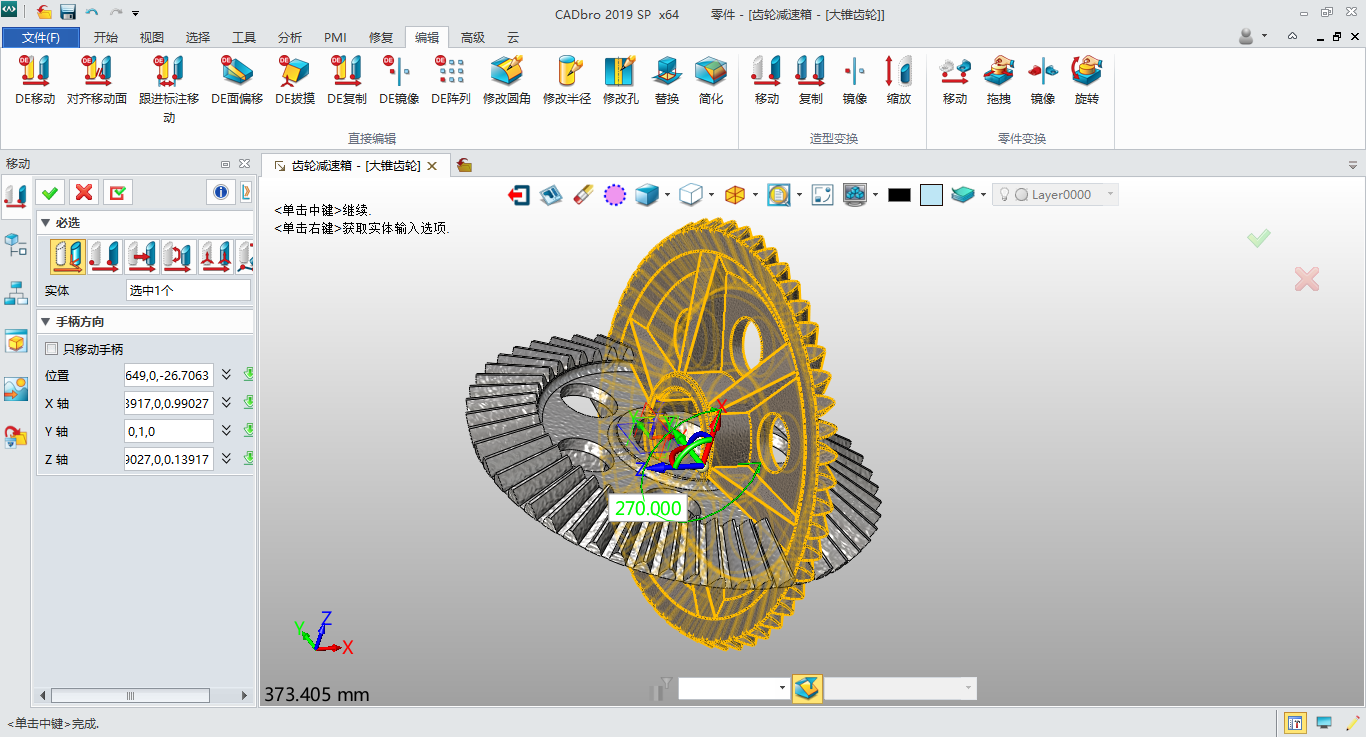Confirm the move with green checkmark button
Screen dimensions: 1366x737
(x=50, y=192)
